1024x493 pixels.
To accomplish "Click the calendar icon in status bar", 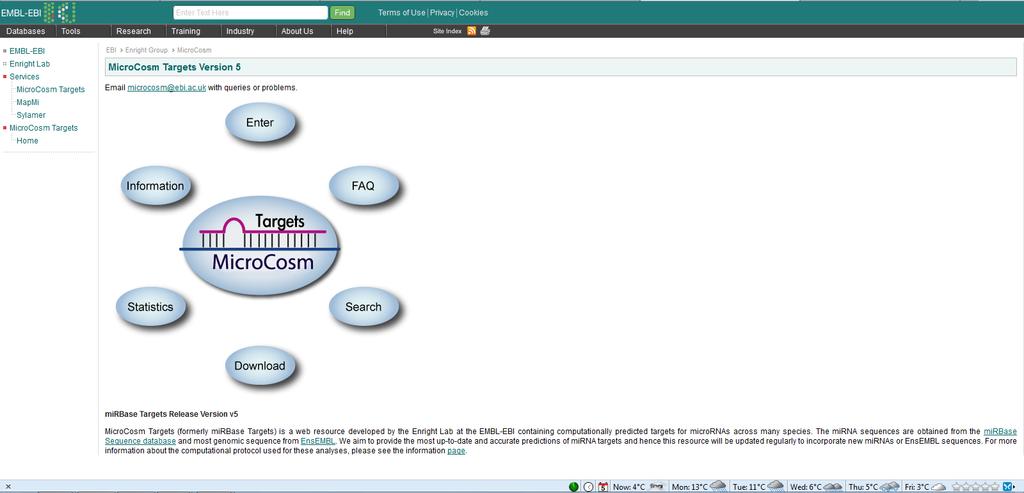I will (603, 486).
